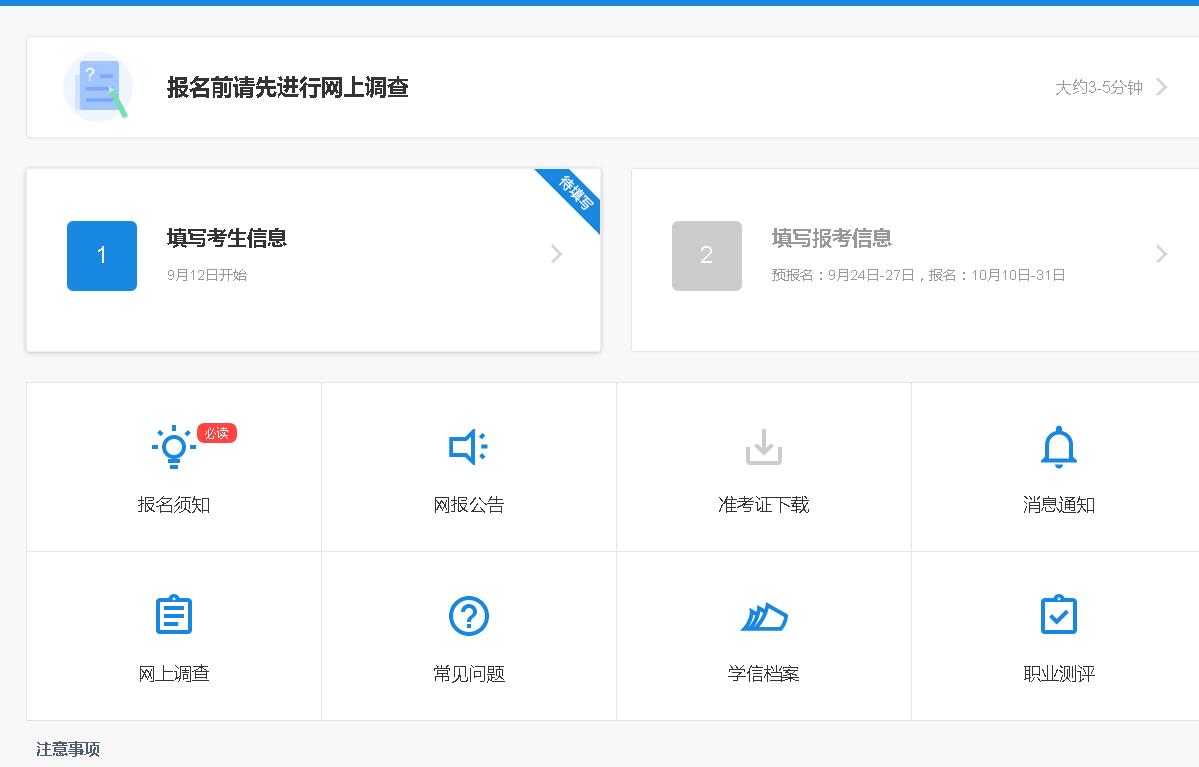Click the arrow chevron in 填写报考信息 card

coord(1162,254)
